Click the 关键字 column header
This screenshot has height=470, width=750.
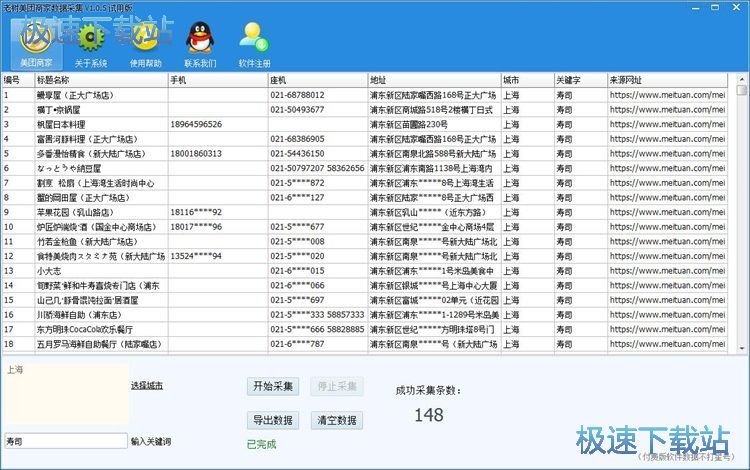581,80
